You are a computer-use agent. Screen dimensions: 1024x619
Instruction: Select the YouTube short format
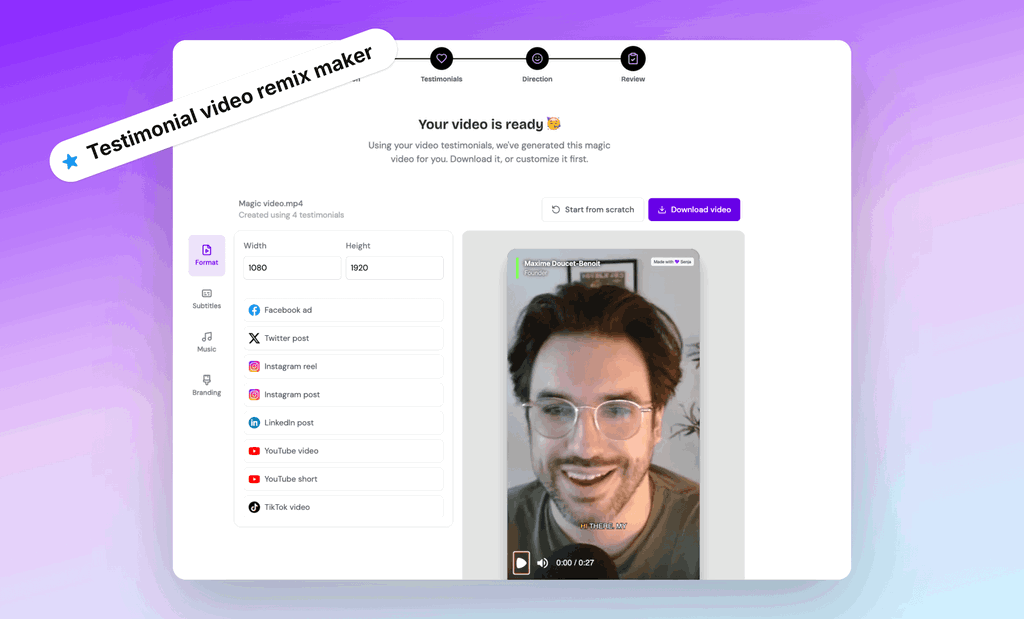344,479
